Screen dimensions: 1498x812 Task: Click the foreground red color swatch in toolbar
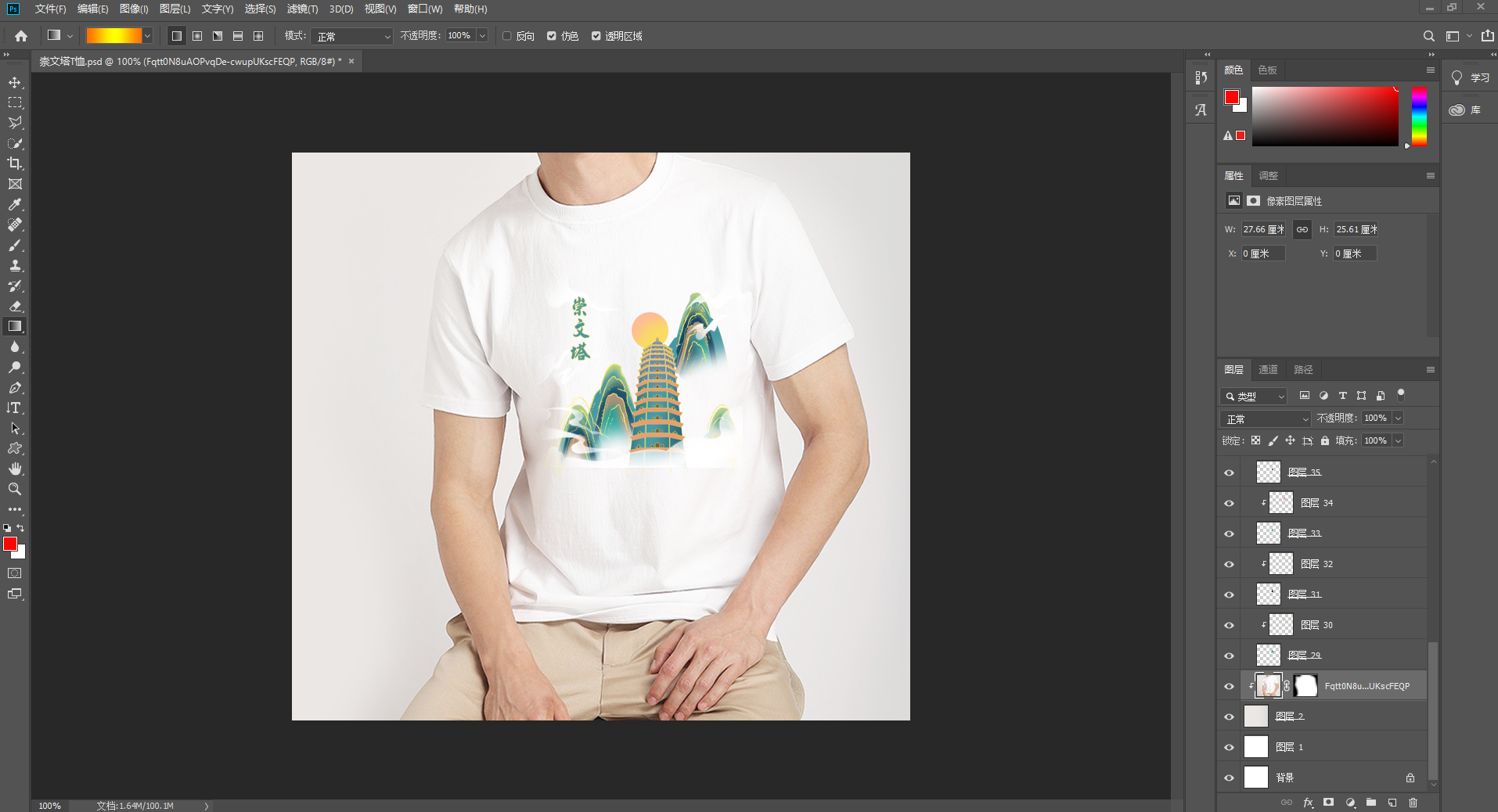pyautogui.click(x=10, y=544)
